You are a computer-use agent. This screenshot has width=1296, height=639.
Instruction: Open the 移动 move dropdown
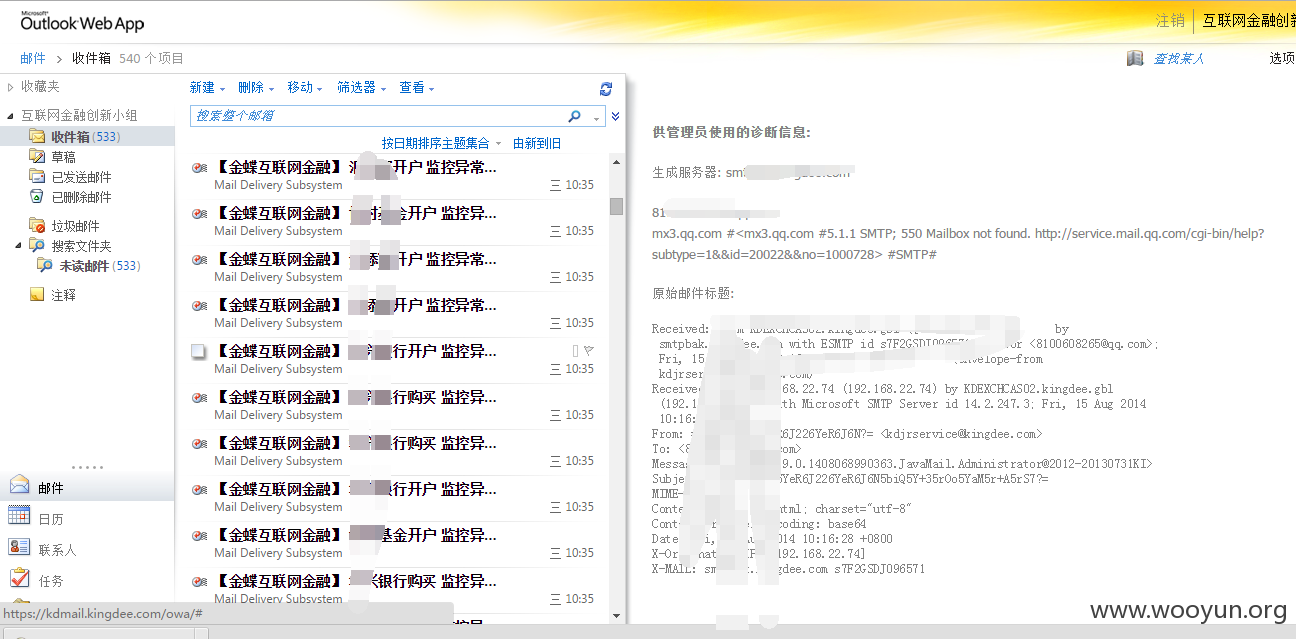pyautogui.click(x=305, y=88)
